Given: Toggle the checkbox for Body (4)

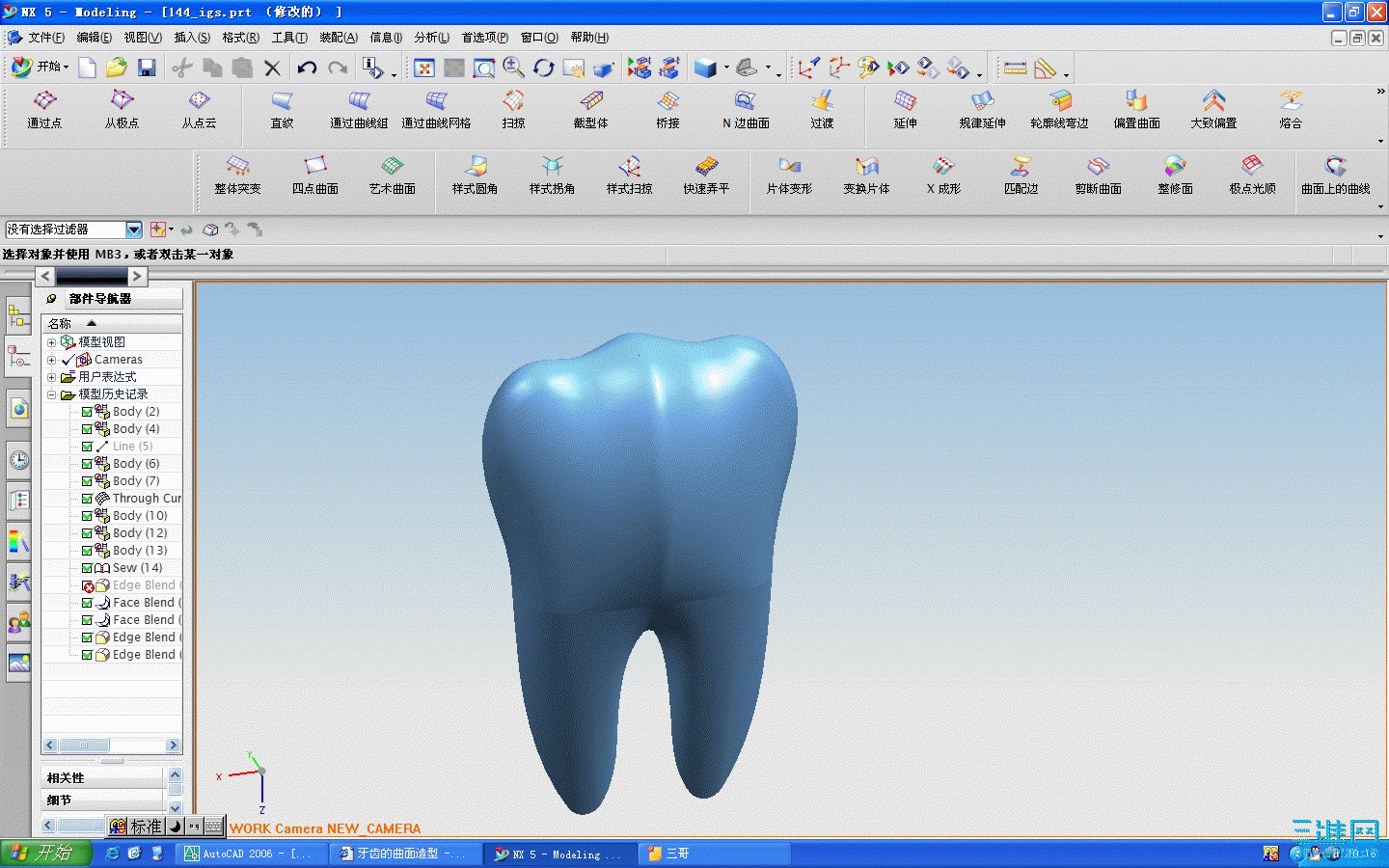Looking at the screenshot, I should [87, 429].
